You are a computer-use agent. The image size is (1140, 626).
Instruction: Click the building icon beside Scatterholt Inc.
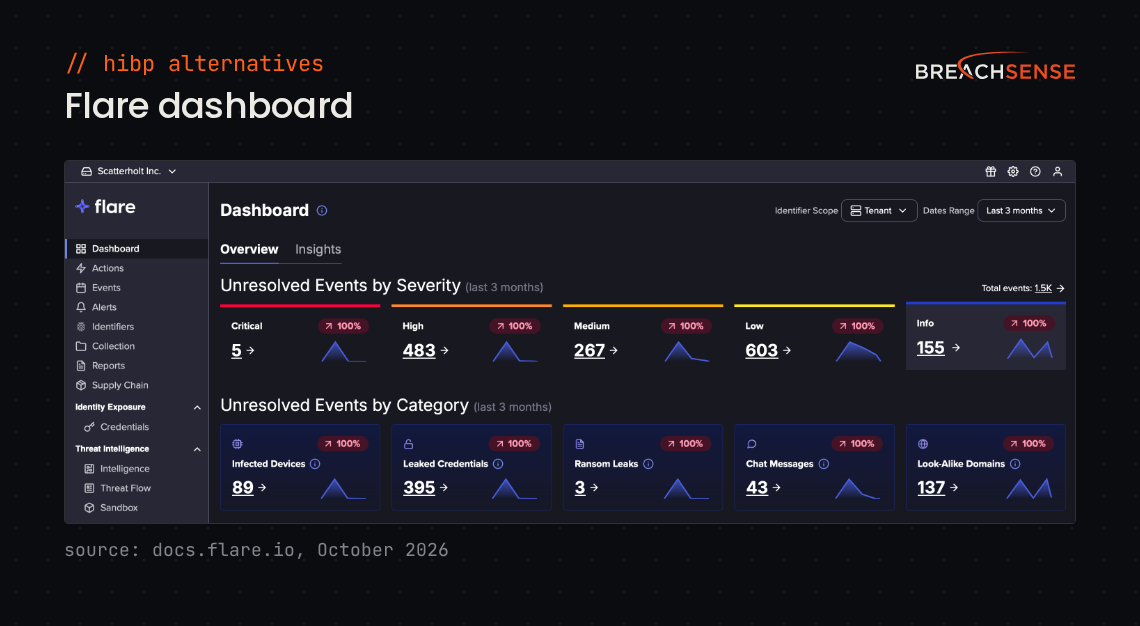click(x=87, y=172)
